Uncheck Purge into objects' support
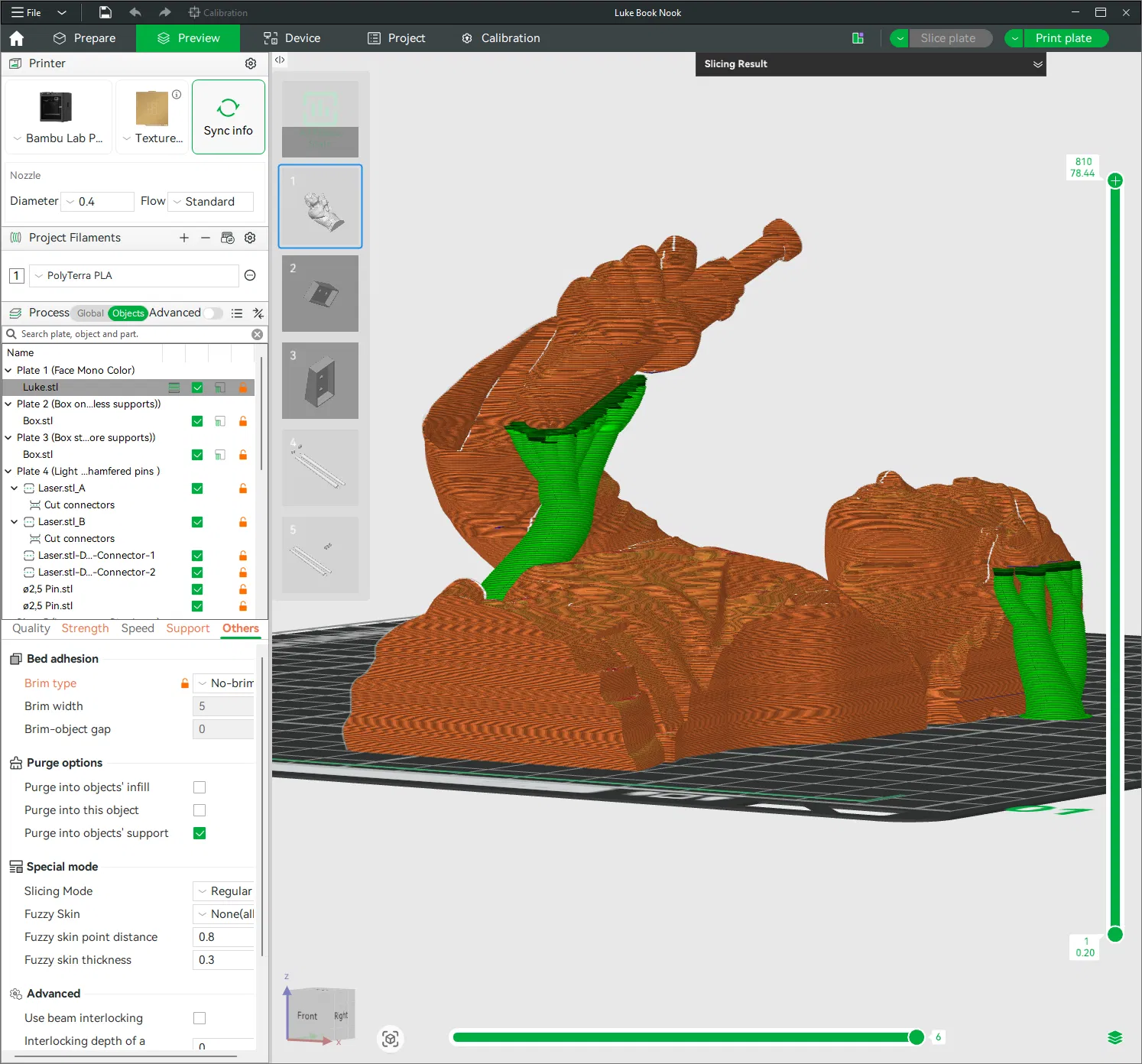This screenshot has width=1142, height=1064. [x=200, y=833]
